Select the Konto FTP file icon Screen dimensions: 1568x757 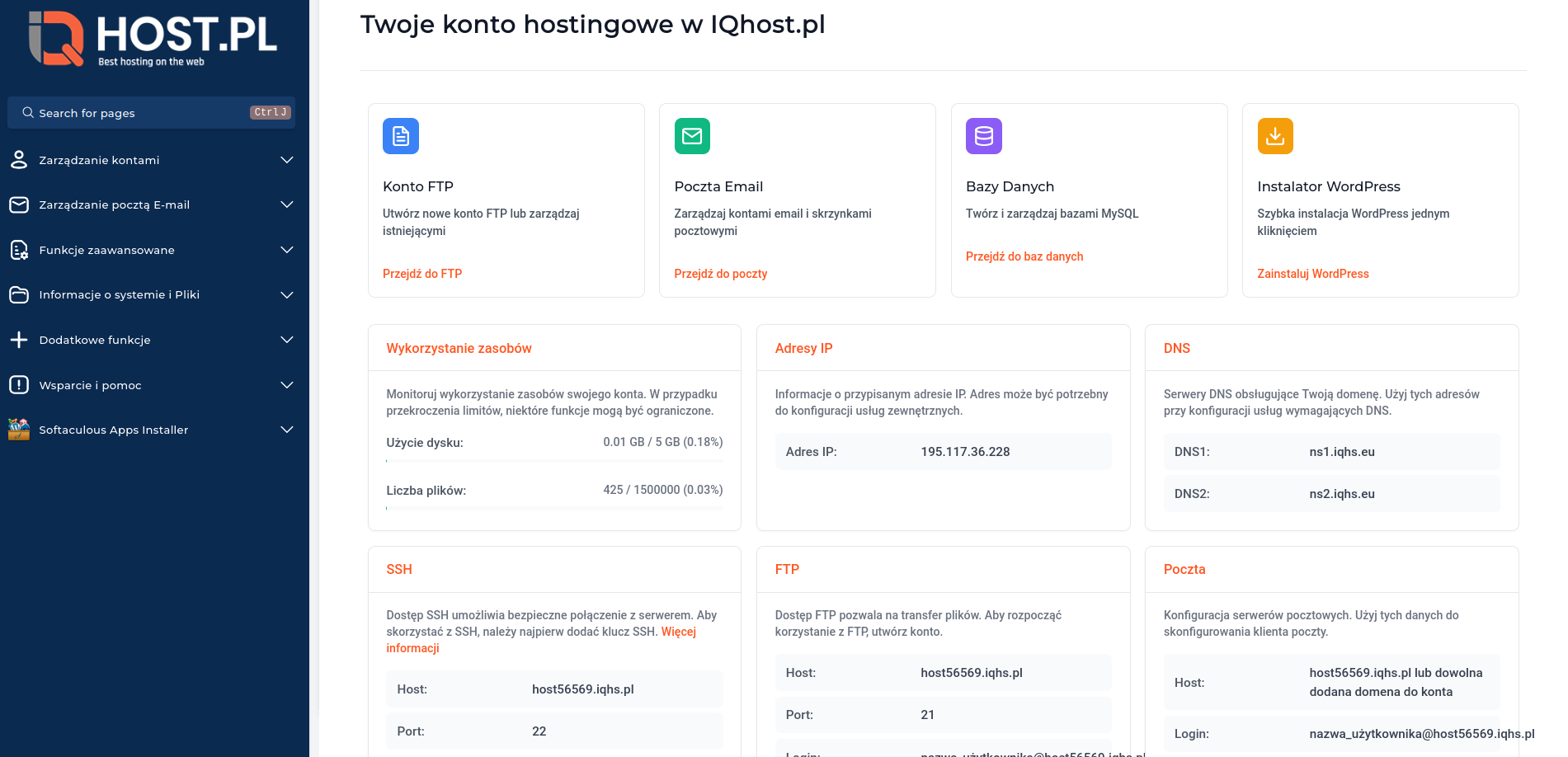coord(400,136)
